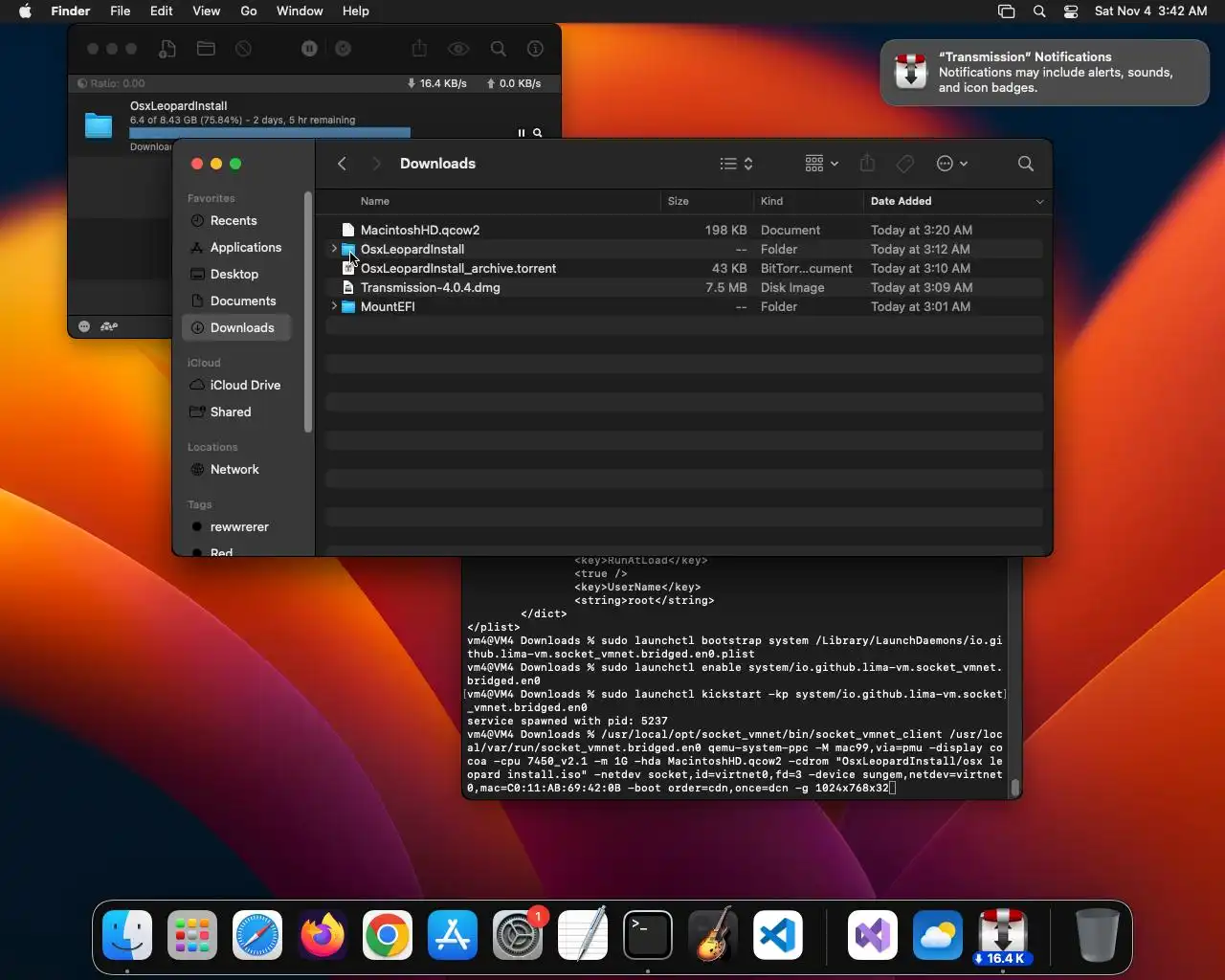Open Firefox from the Dock

tap(323, 935)
